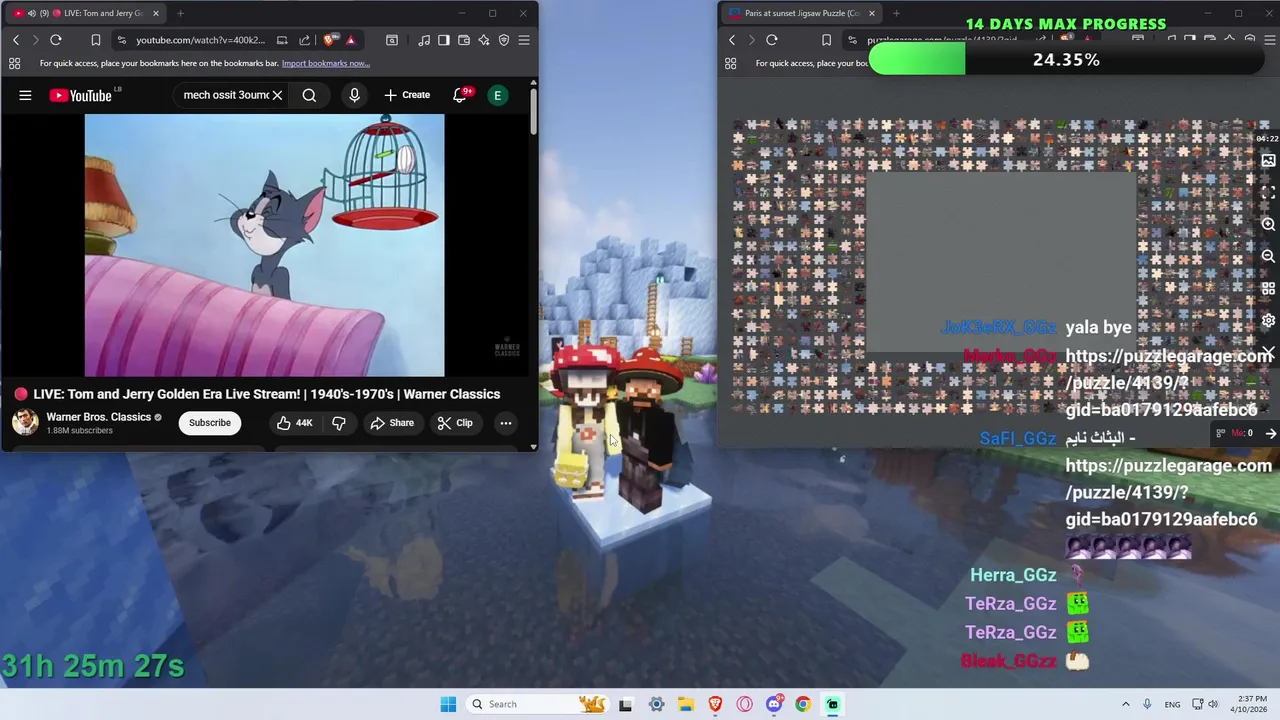The width and height of the screenshot is (1280, 720).
Task: Go to YouTube home via logo
Action: click(80, 95)
